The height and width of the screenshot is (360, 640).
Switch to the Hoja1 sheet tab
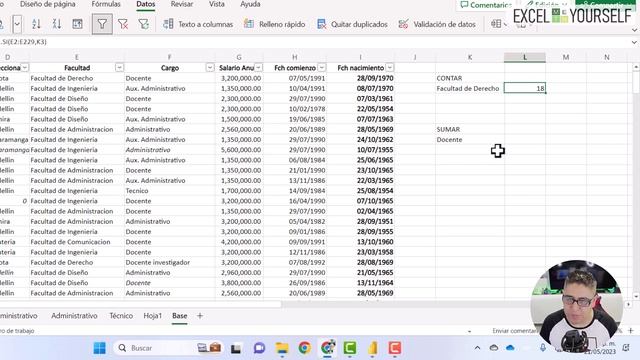click(x=153, y=316)
